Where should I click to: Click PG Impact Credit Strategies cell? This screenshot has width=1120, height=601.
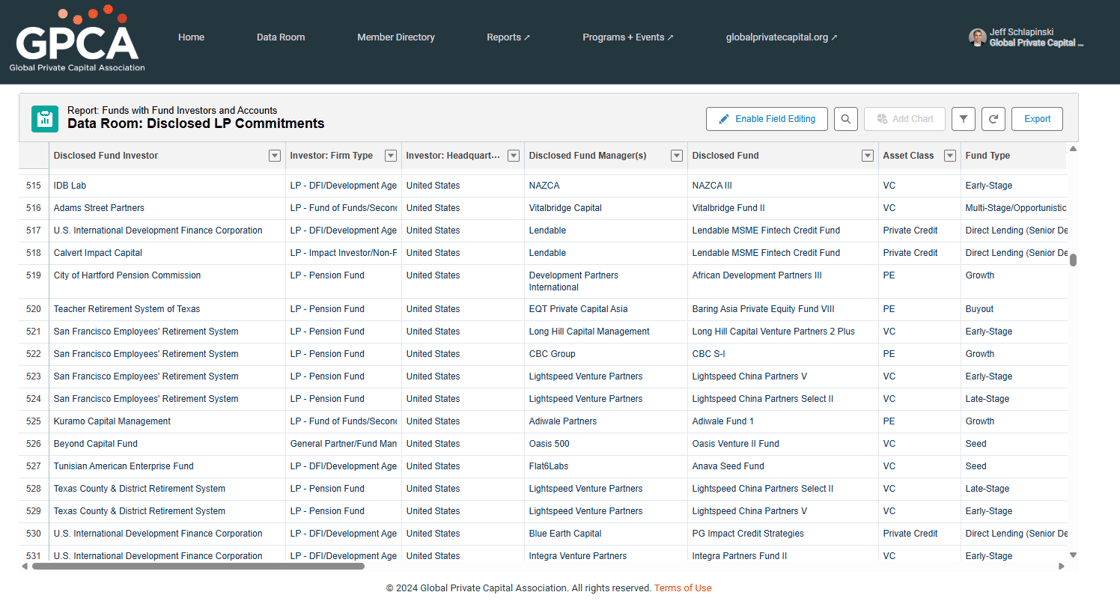click(x=783, y=534)
